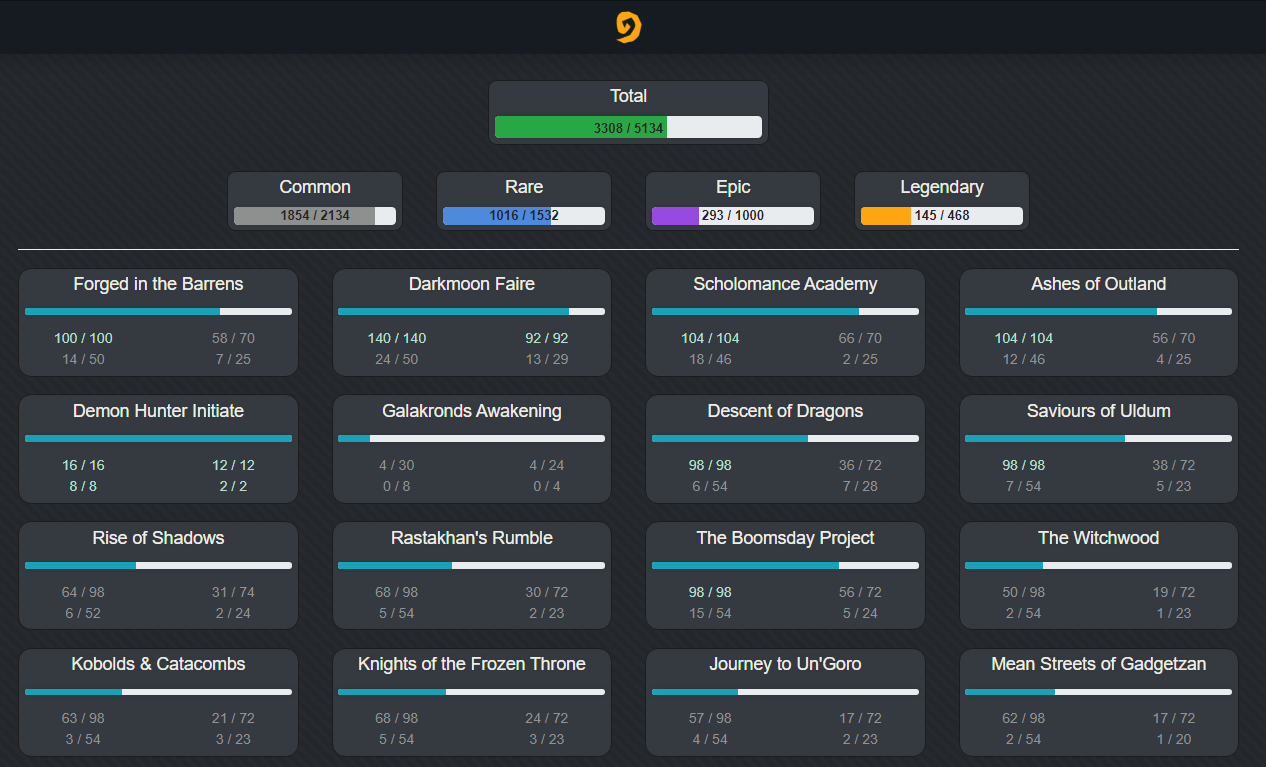Click the Descent of Dragons title
Screen dimensions: 1266x767
[785, 410]
